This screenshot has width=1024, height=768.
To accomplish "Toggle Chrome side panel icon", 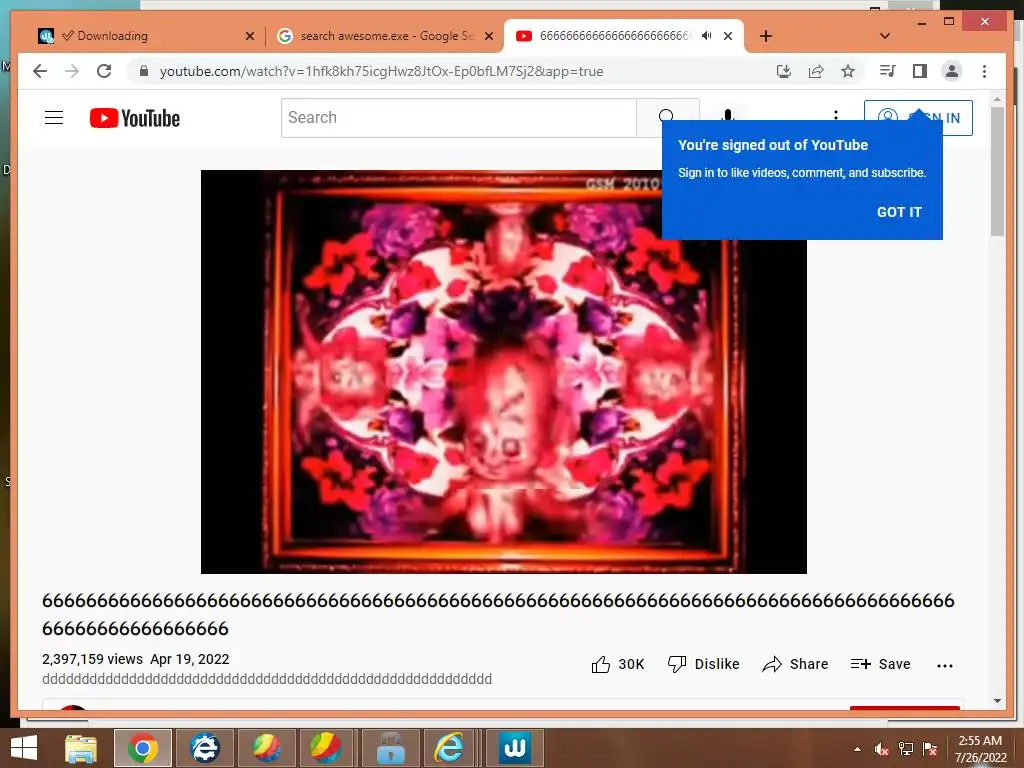I will tap(920, 71).
